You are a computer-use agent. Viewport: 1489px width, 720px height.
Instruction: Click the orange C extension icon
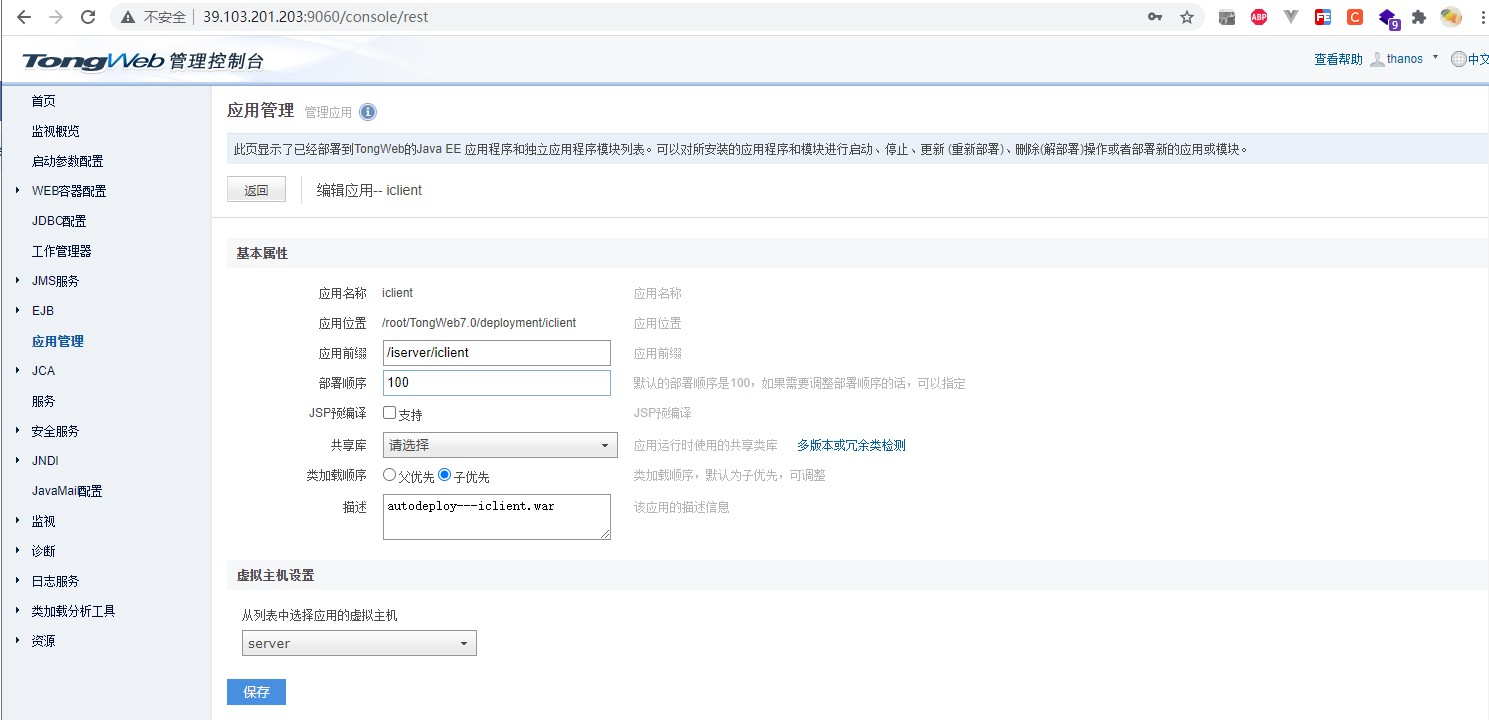tap(1355, 17)
